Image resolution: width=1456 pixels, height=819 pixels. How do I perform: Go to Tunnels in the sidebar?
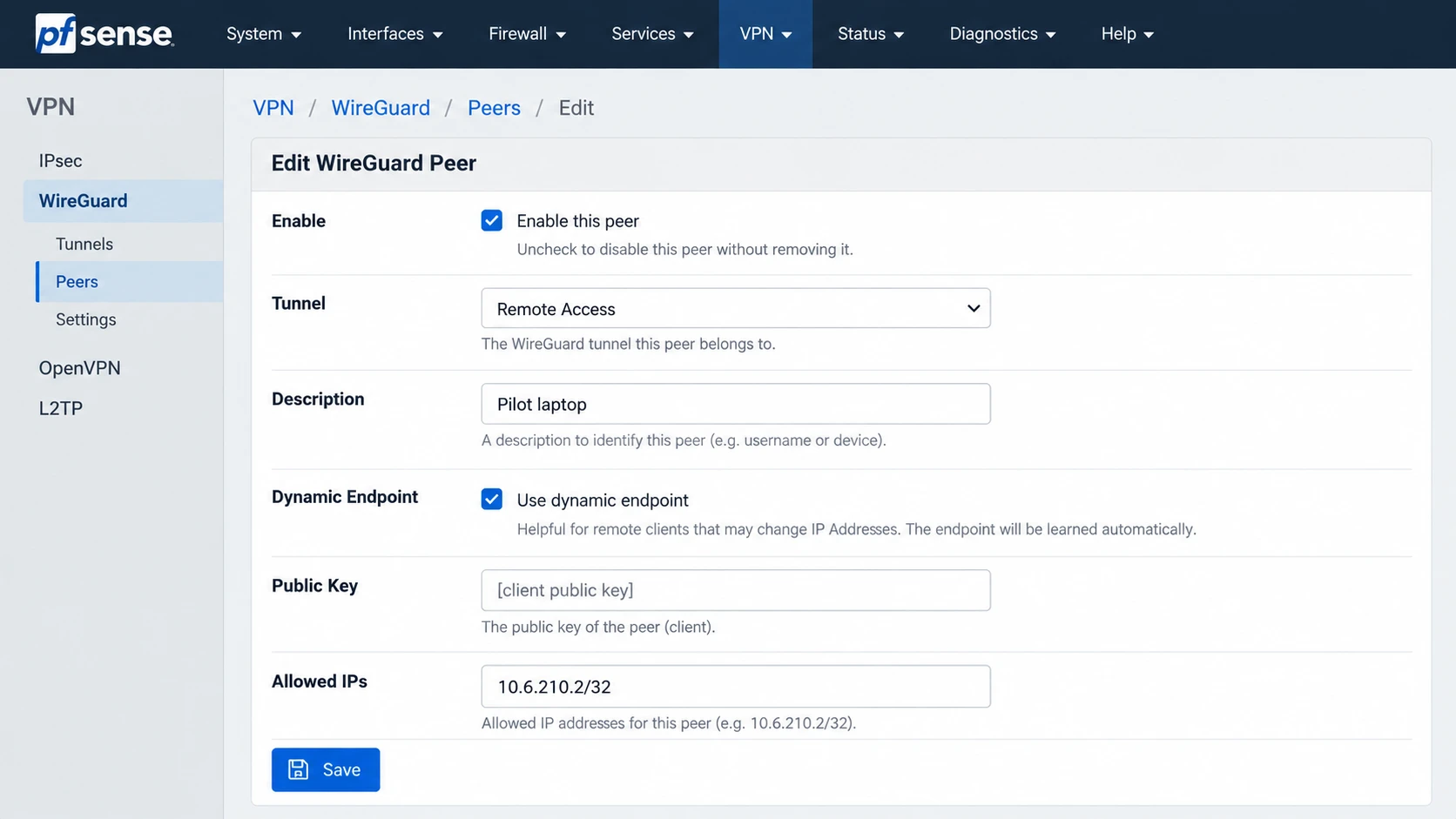84,244
